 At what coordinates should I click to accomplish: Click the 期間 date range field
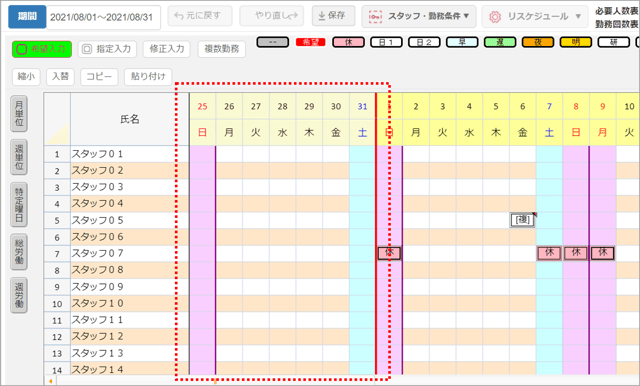[x=103, y=18]
